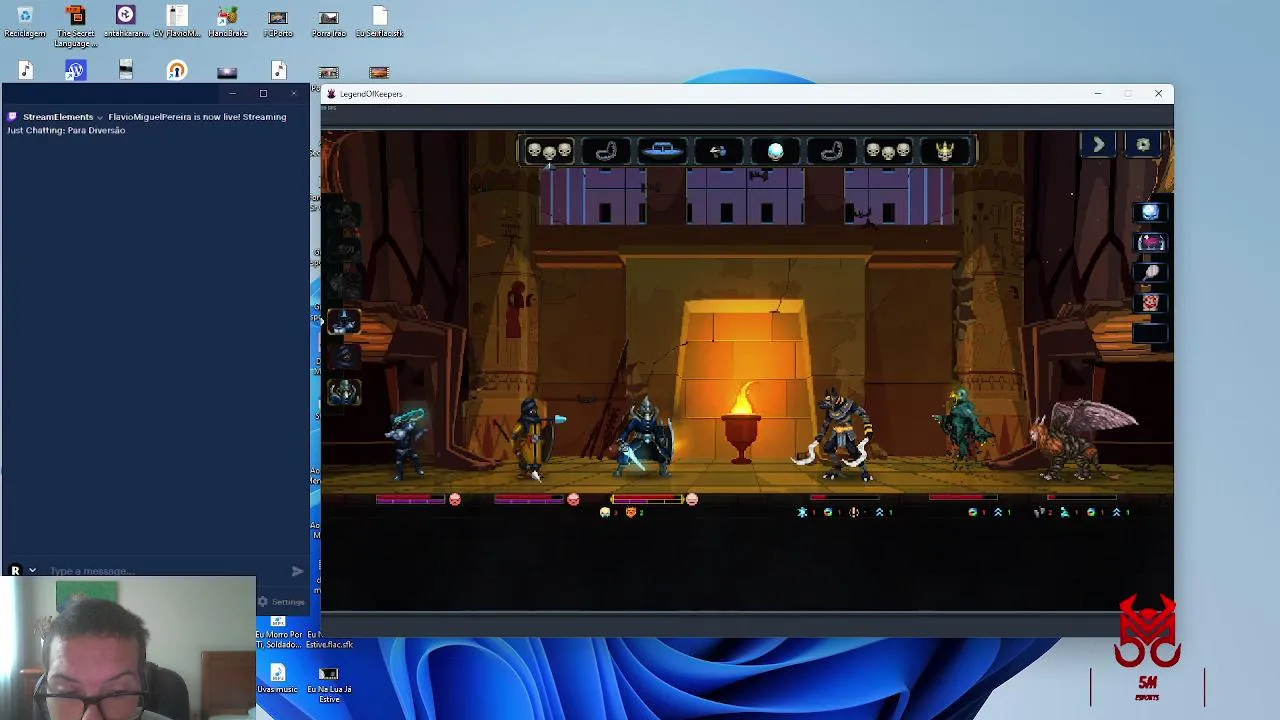Expand the StreamElements dropdown chevron in chat
The width and height of the screenshot is (1280, 720).
[100, 117]
